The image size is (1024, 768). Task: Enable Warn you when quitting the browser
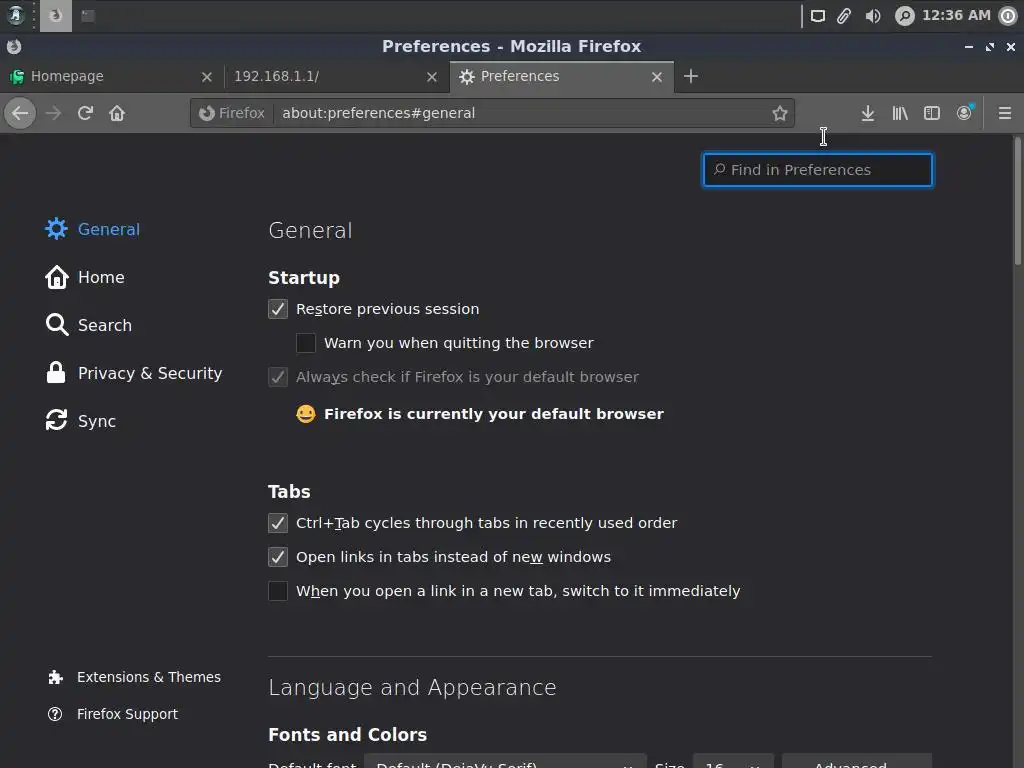click(x=306, y=343)
